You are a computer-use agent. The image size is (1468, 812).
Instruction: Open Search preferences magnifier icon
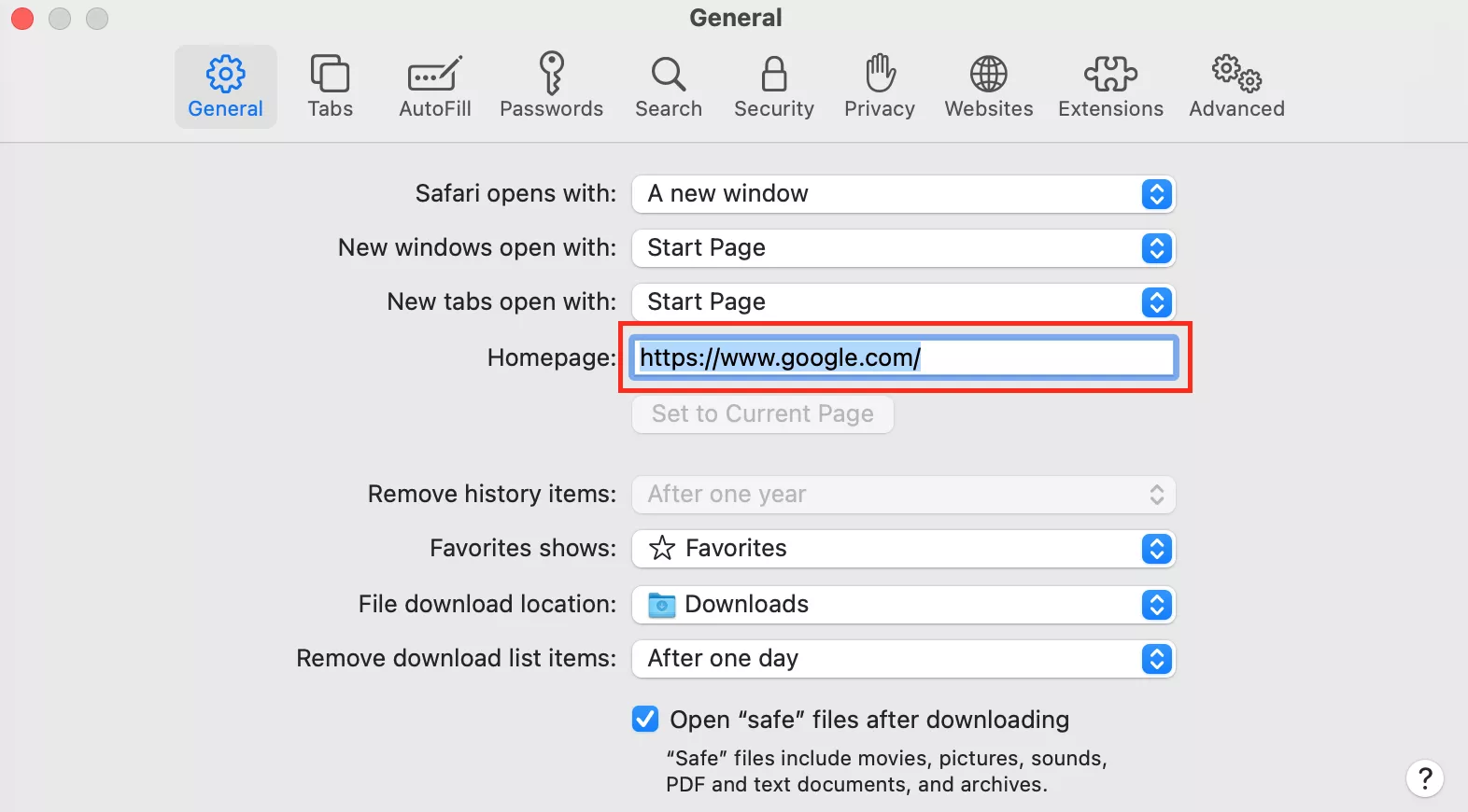click(669, 87)
